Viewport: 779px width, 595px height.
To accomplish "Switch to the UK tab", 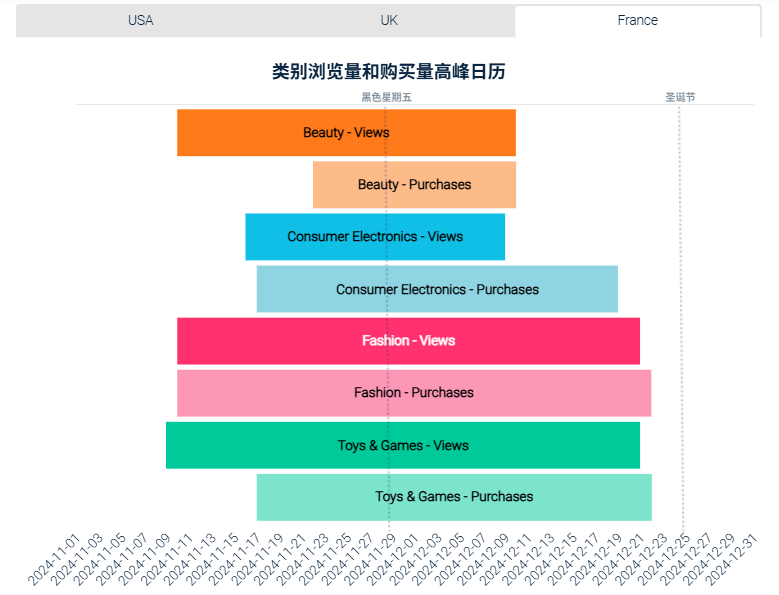I will click(389, 20).
